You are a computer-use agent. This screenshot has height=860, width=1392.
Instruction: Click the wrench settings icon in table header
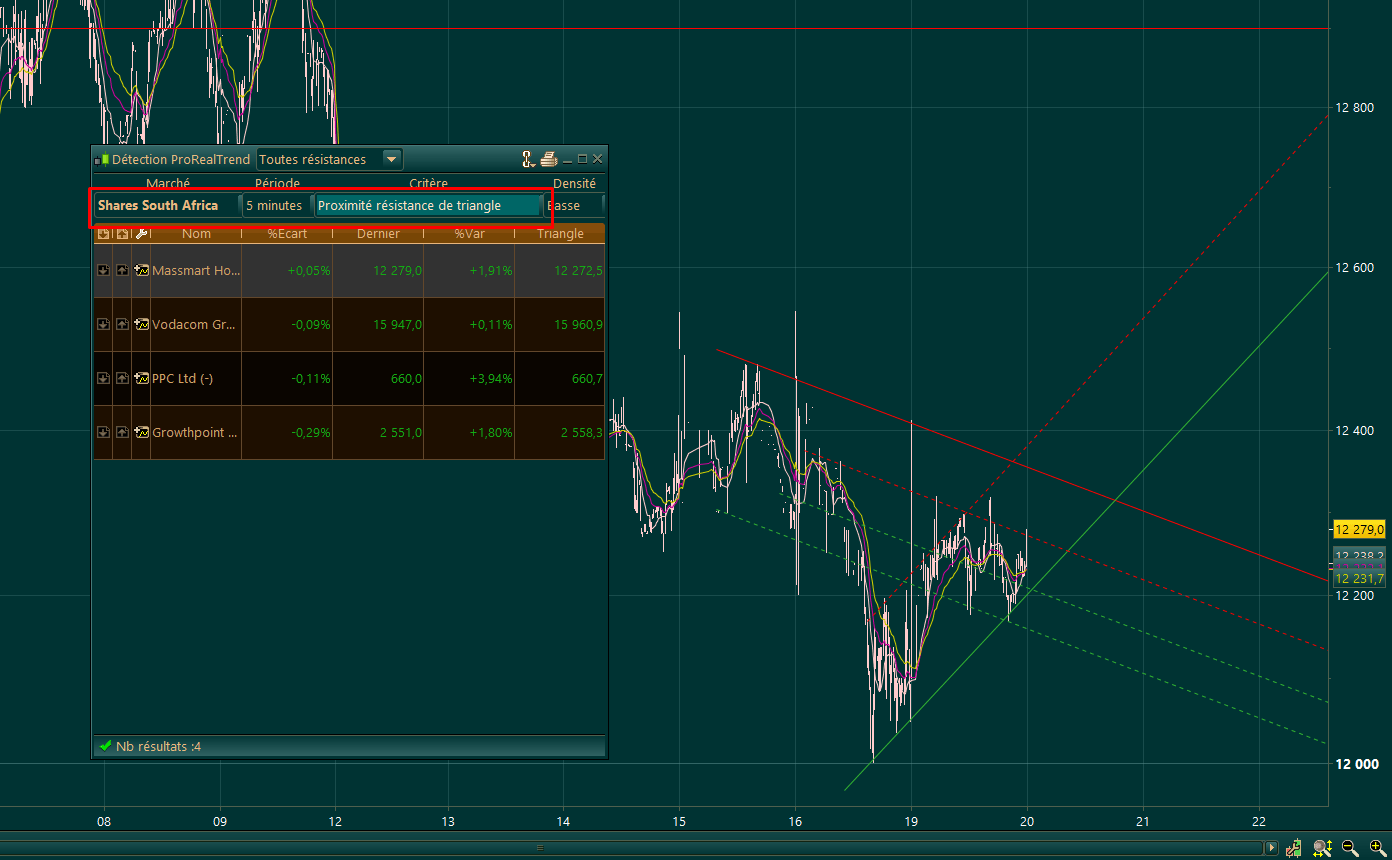[x=141, y=234]
